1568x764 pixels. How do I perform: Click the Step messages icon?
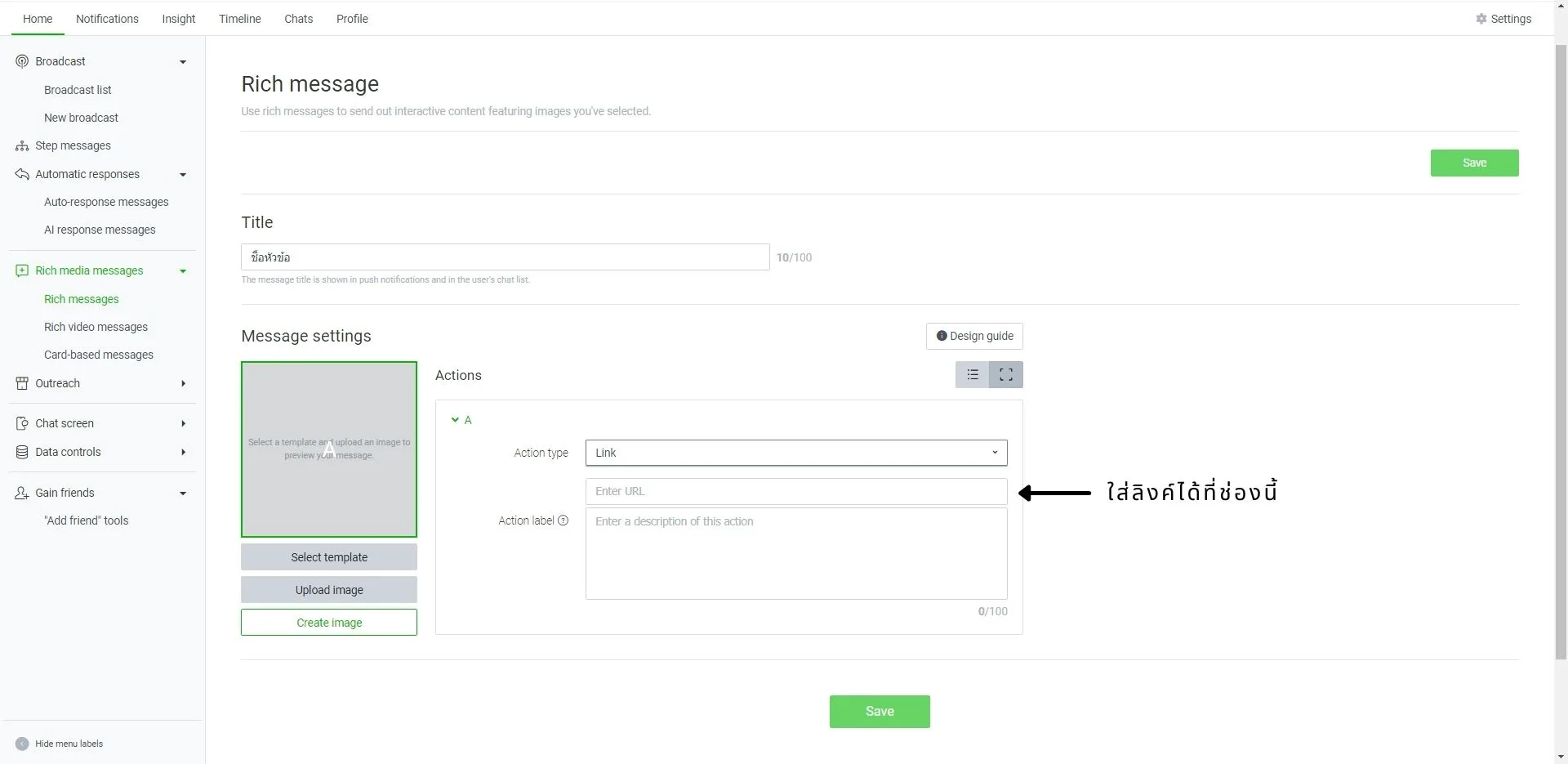pyautogui.click(x=22, y=146)
